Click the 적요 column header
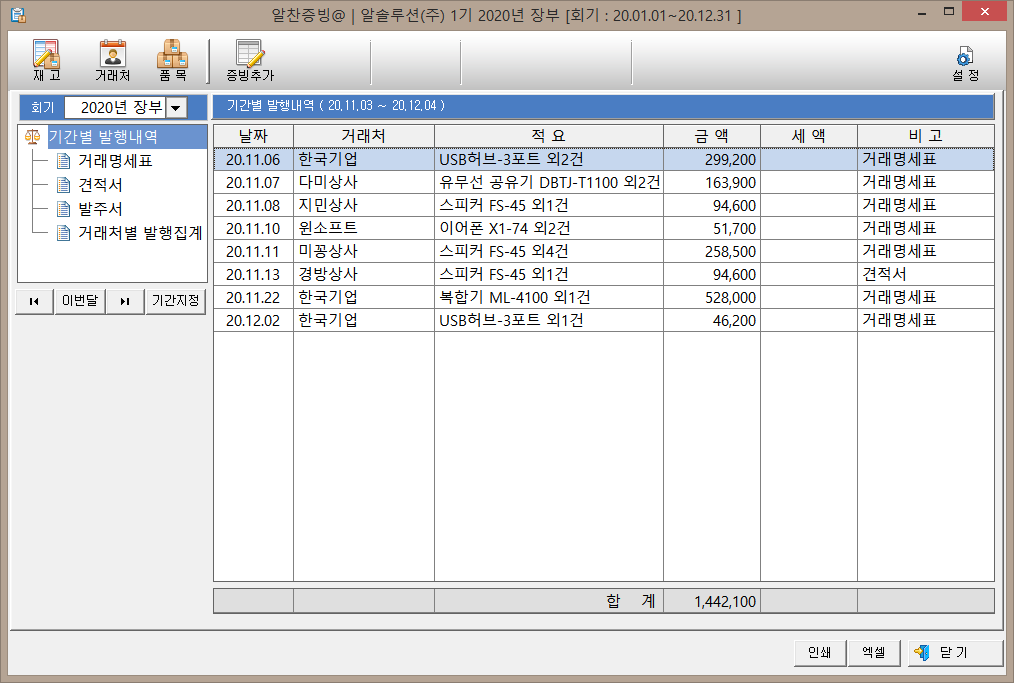 click(548, 136)
